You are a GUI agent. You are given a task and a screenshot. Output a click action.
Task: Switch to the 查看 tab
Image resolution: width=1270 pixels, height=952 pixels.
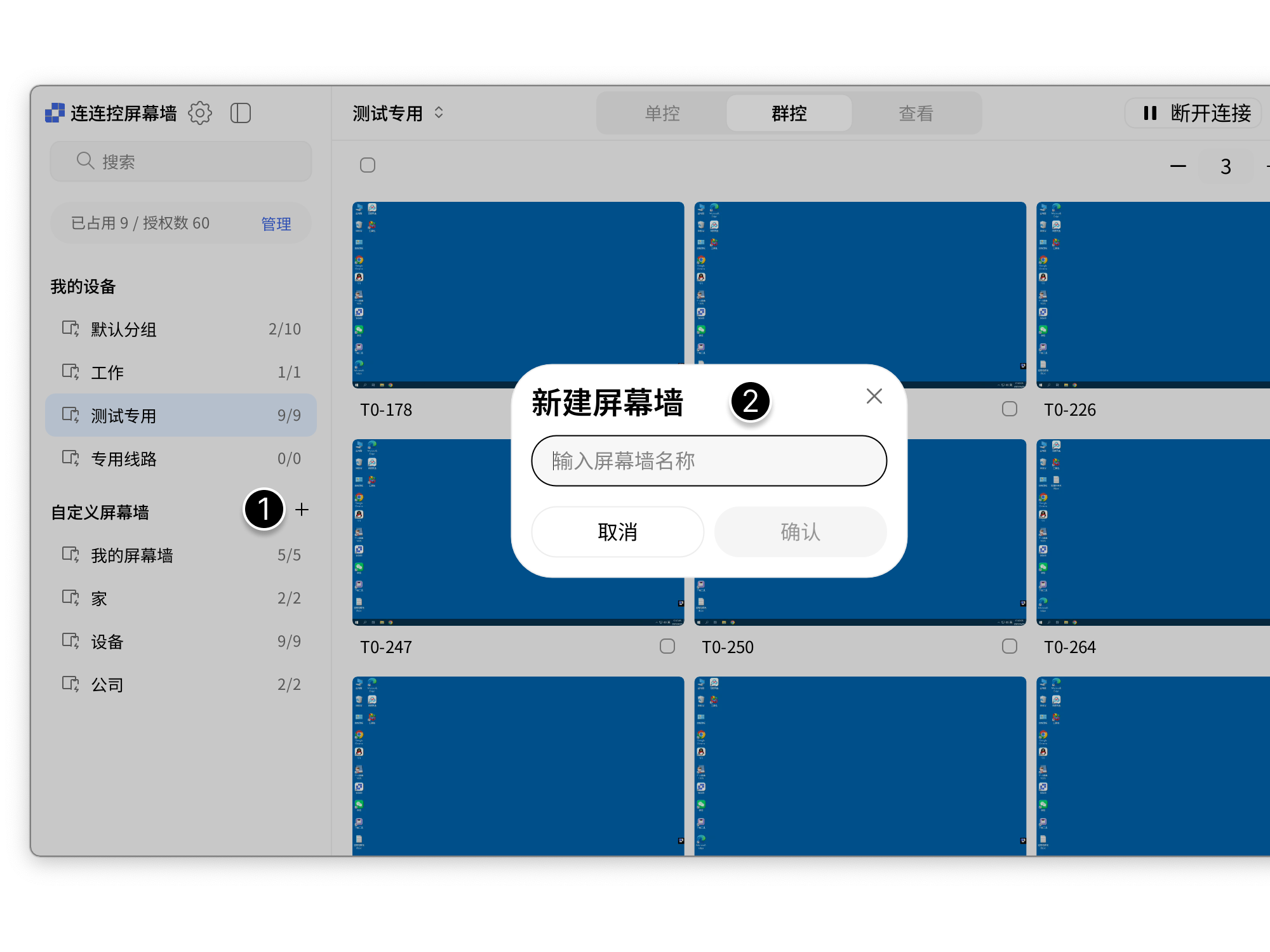915,113
